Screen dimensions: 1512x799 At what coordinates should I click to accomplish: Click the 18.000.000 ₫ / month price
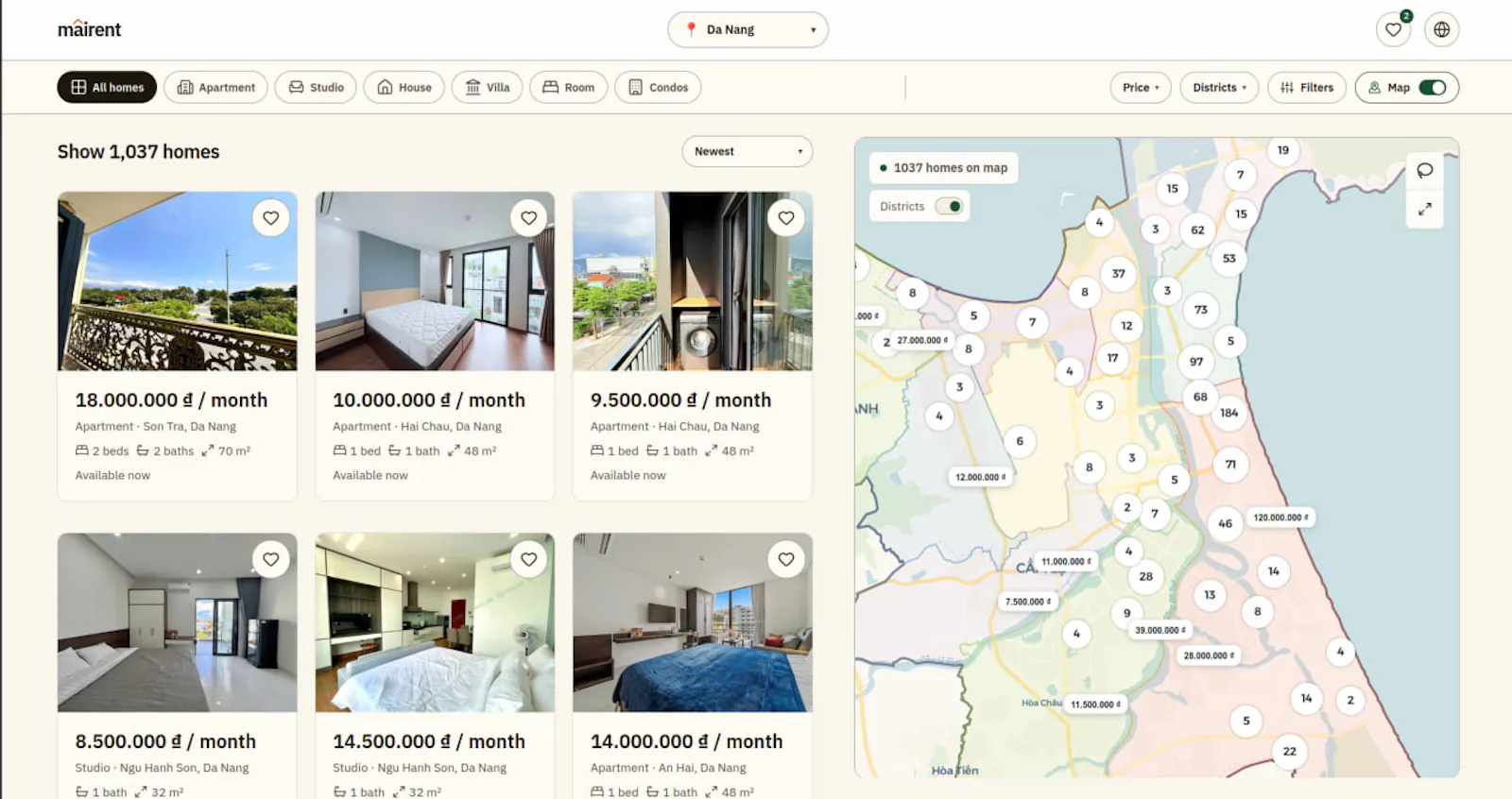(171, 400)
